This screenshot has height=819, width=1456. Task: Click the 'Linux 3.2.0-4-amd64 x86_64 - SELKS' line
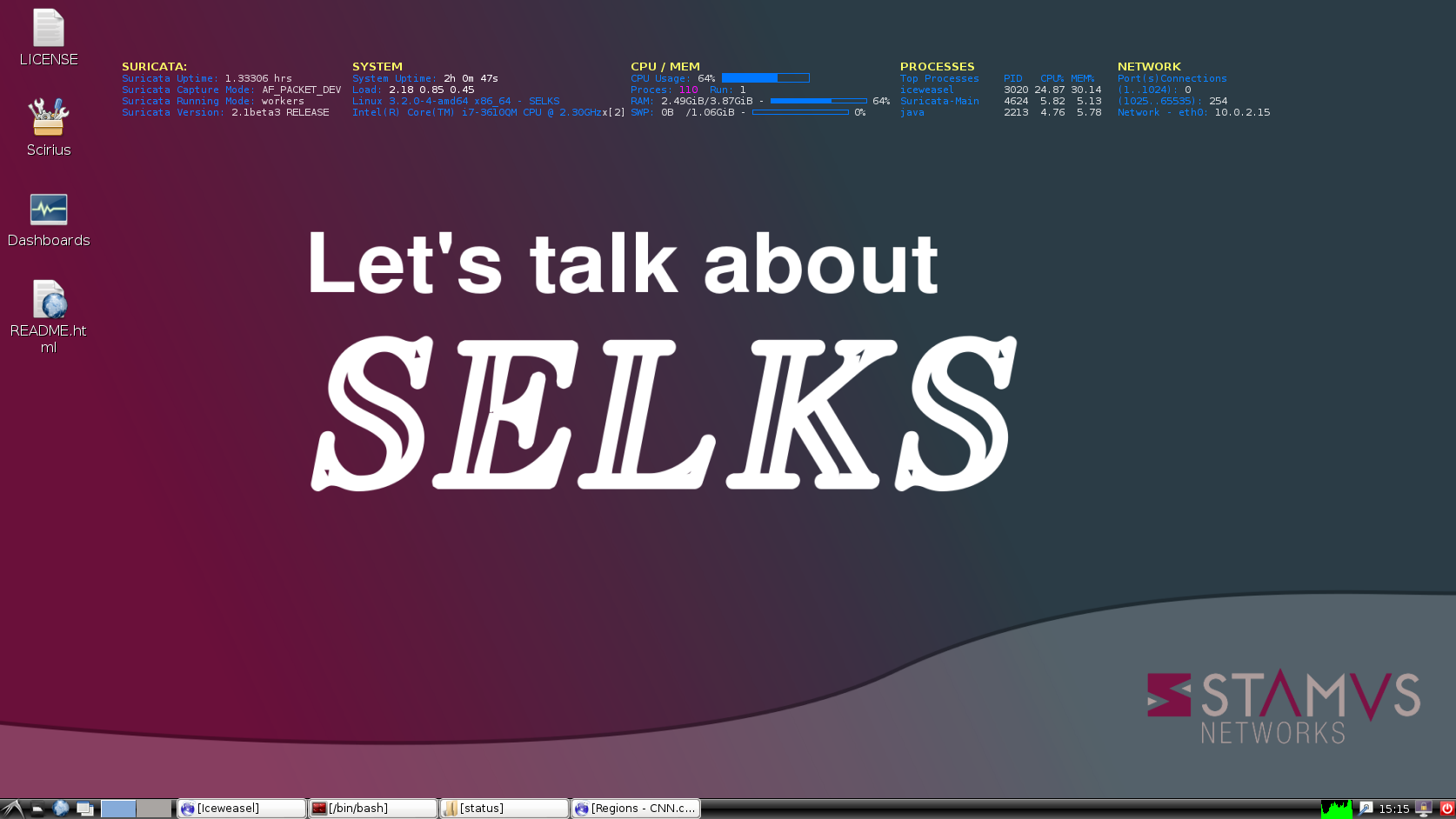[456, 101]
